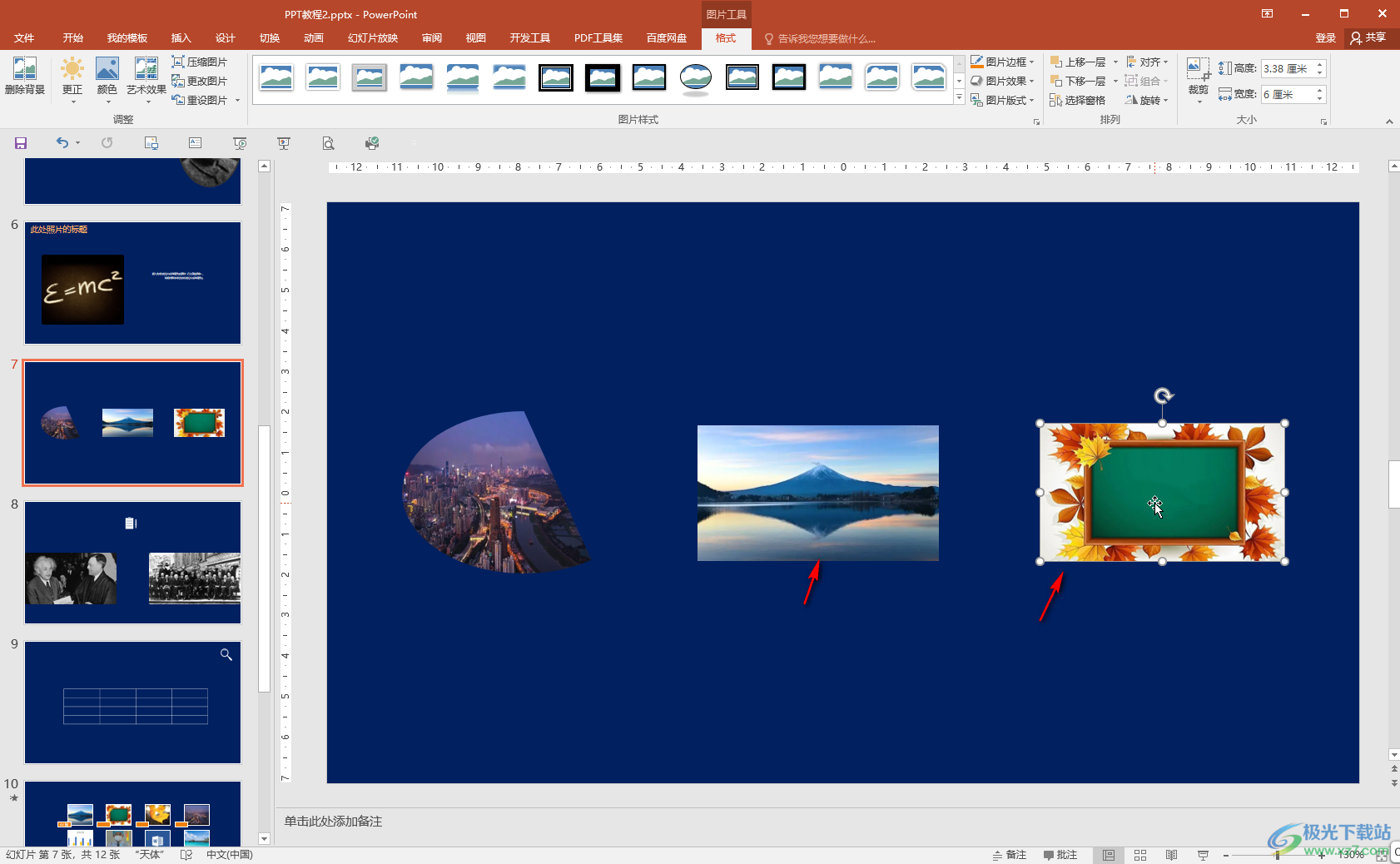Viewport: 1400px width, 864px height.
Task: Click the Remove Background (删除背景) icon
Action: (x=25, y=76)
